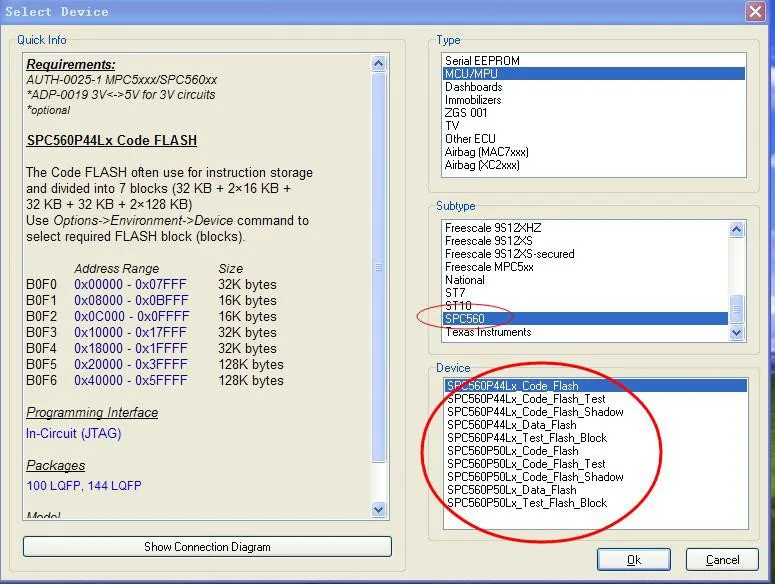Click Quick Info scroll up arrow
Image resolution: width=775 pixels, height=584 pixels.
point(378,63)
